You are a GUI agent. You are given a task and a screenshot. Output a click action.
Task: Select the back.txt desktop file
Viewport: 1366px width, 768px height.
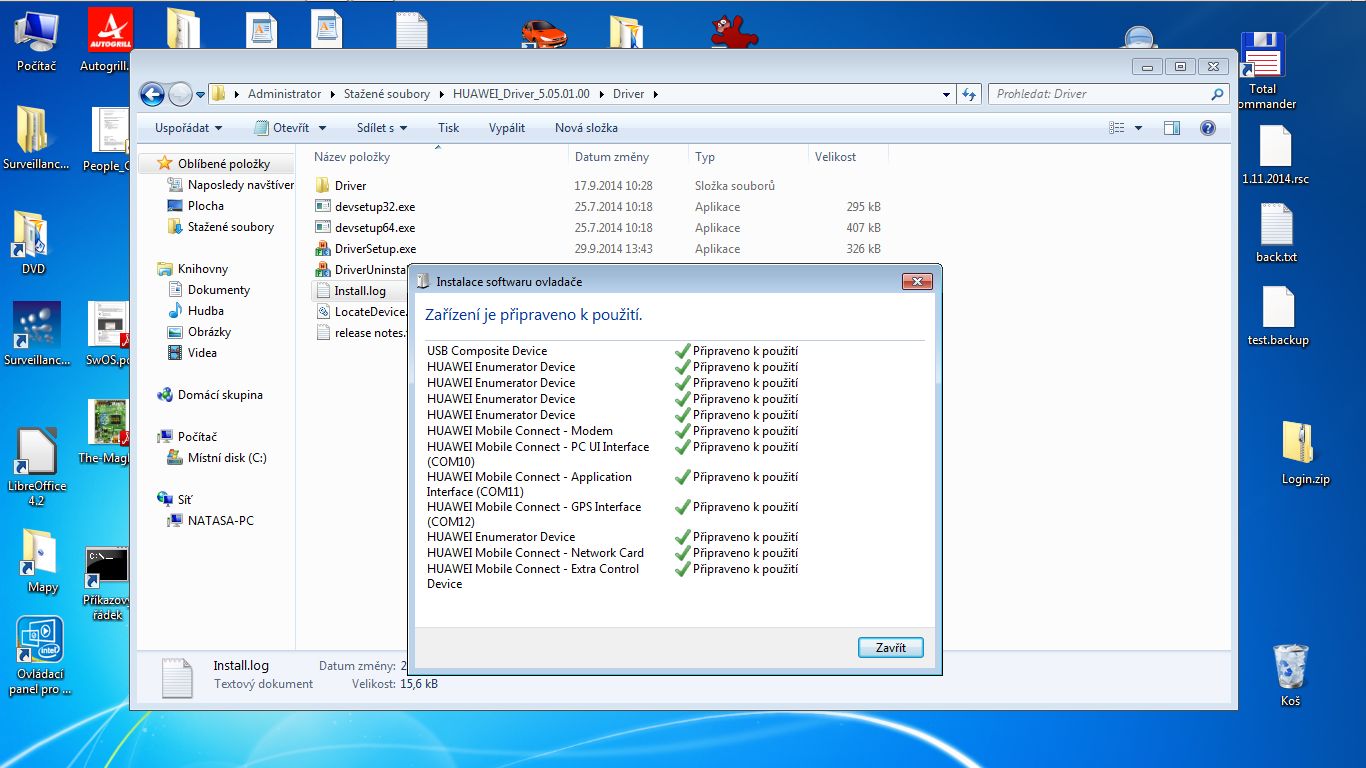1276,234
